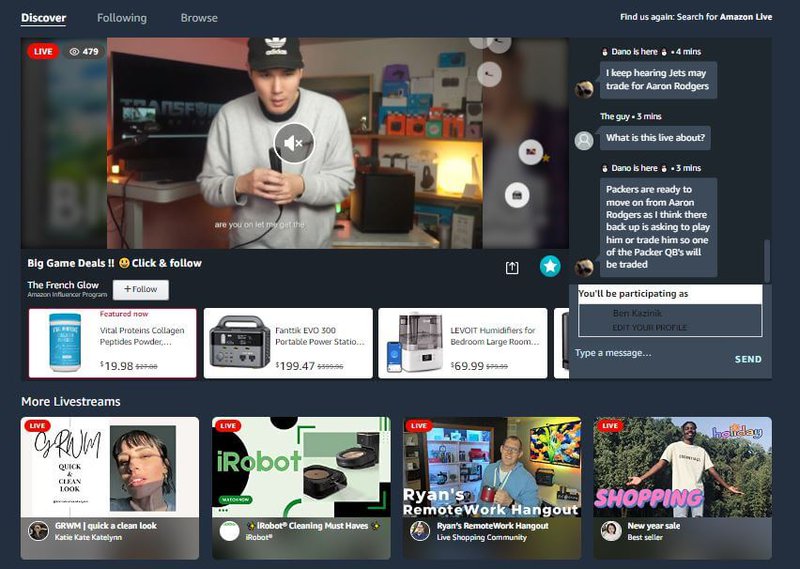The width and height of the screenshot is (800, 569).
Task: Open Dano is here's avatar beside the Packers message
Action: click(584, 267)
